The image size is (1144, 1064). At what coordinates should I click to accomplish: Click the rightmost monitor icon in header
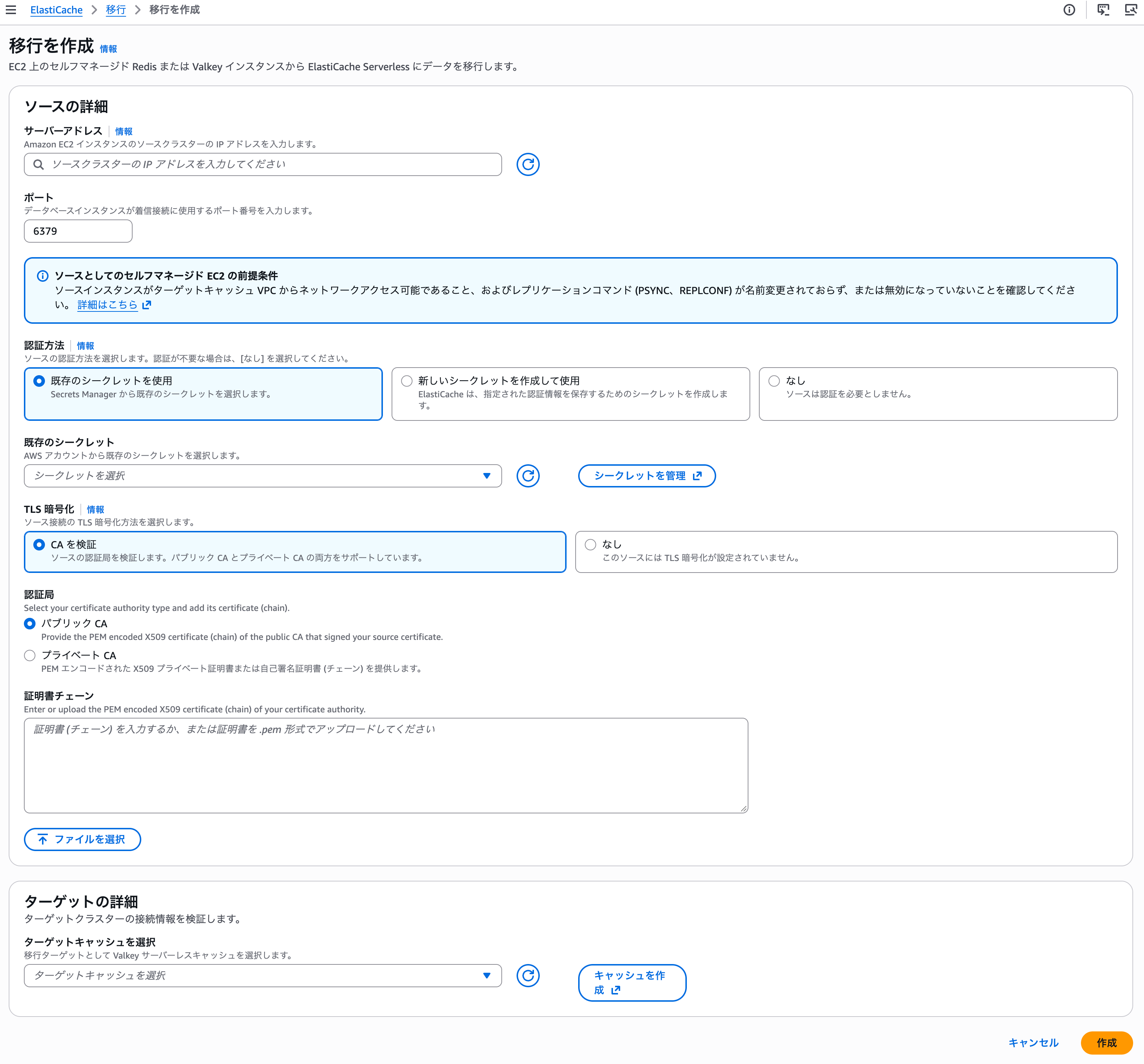[1131, 10]
